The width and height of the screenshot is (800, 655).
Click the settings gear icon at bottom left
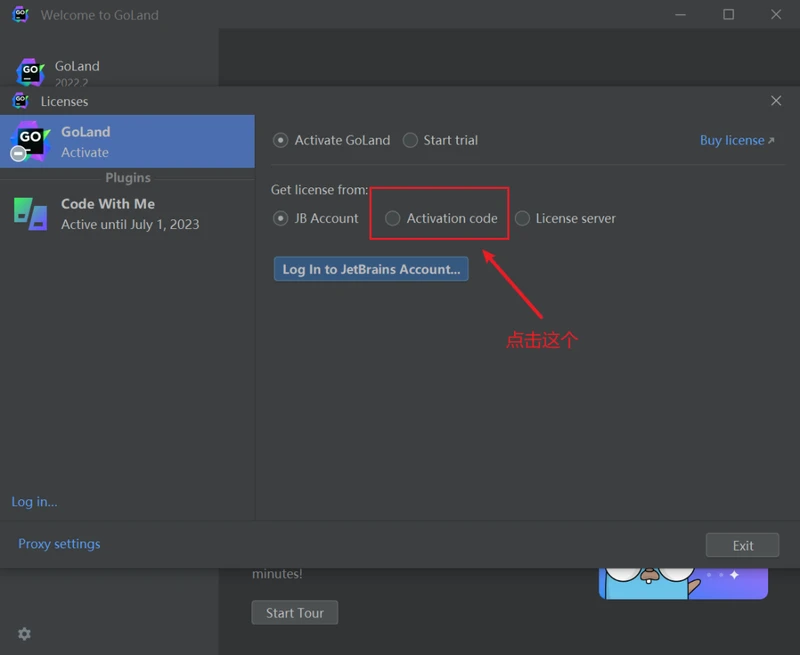[25, 634]
